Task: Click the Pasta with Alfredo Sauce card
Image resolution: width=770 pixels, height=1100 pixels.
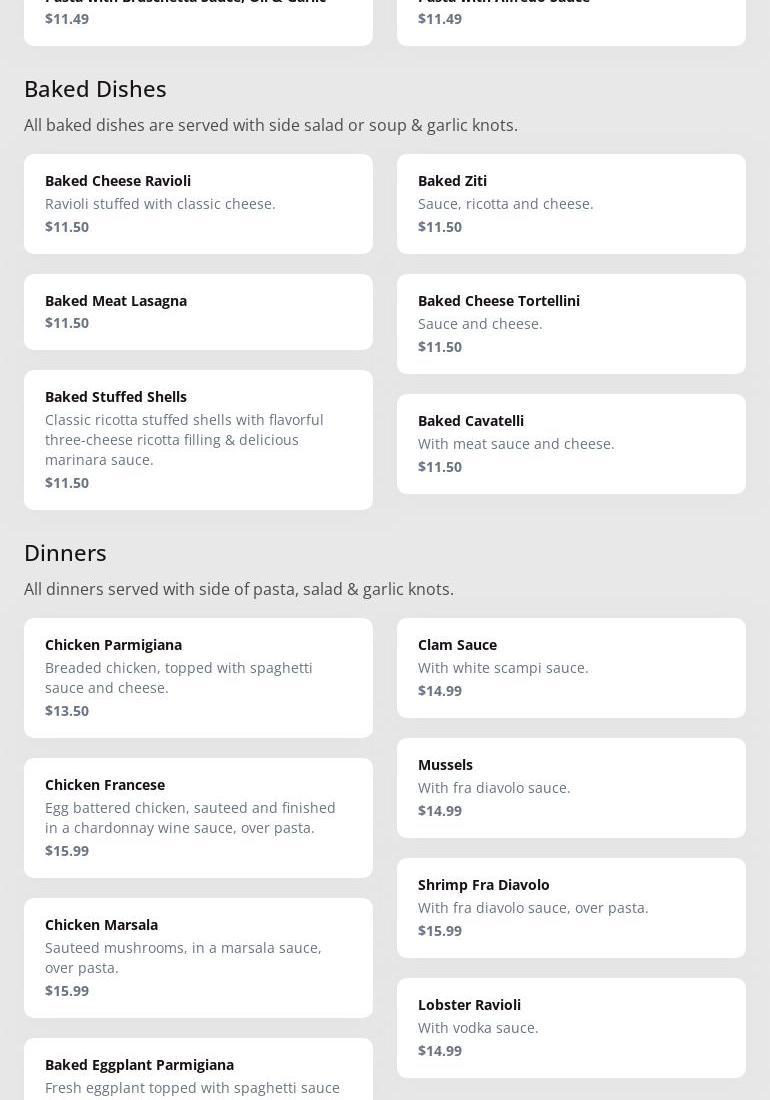Action: coord(571,18)
